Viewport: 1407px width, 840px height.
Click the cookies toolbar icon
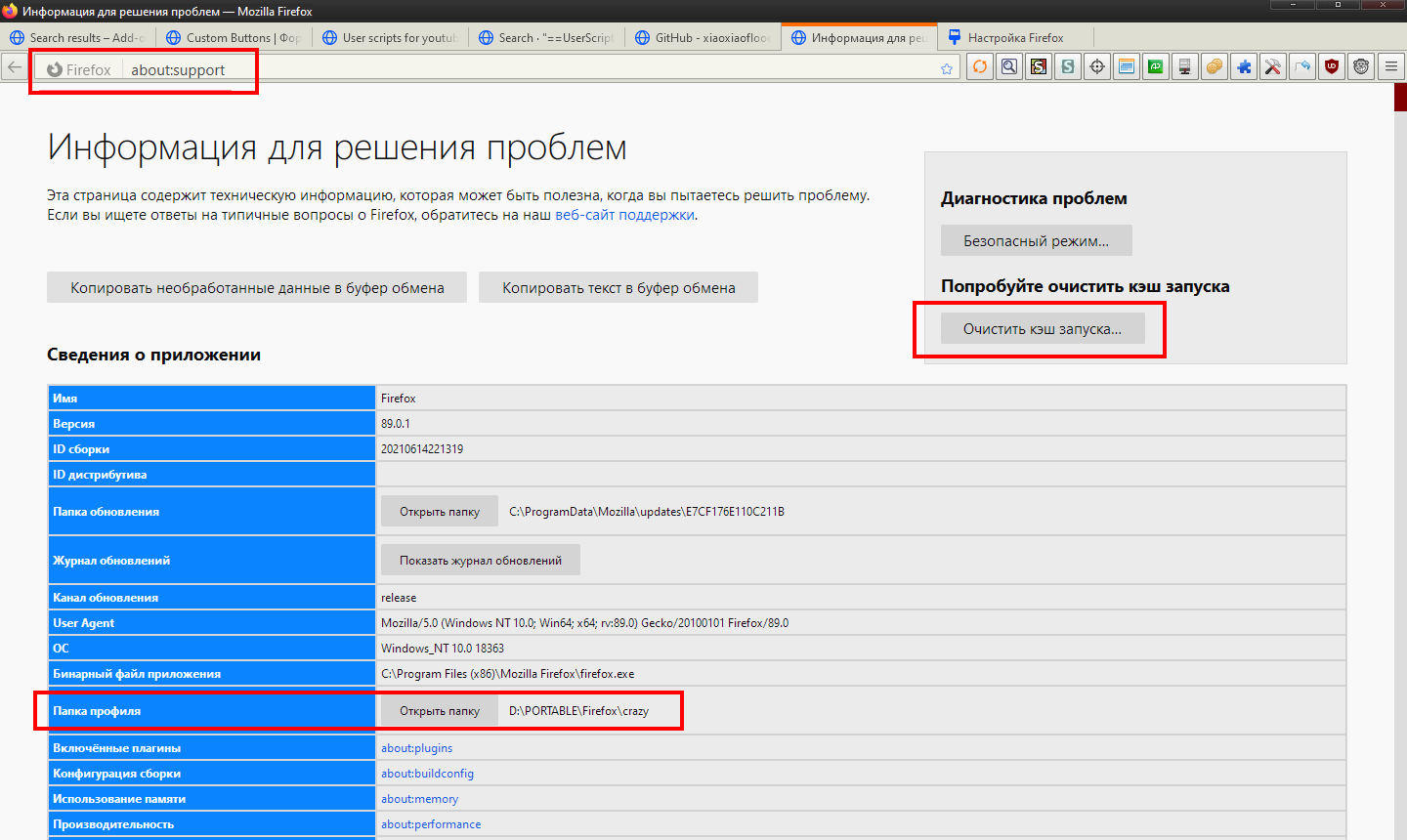(1215, 67)
